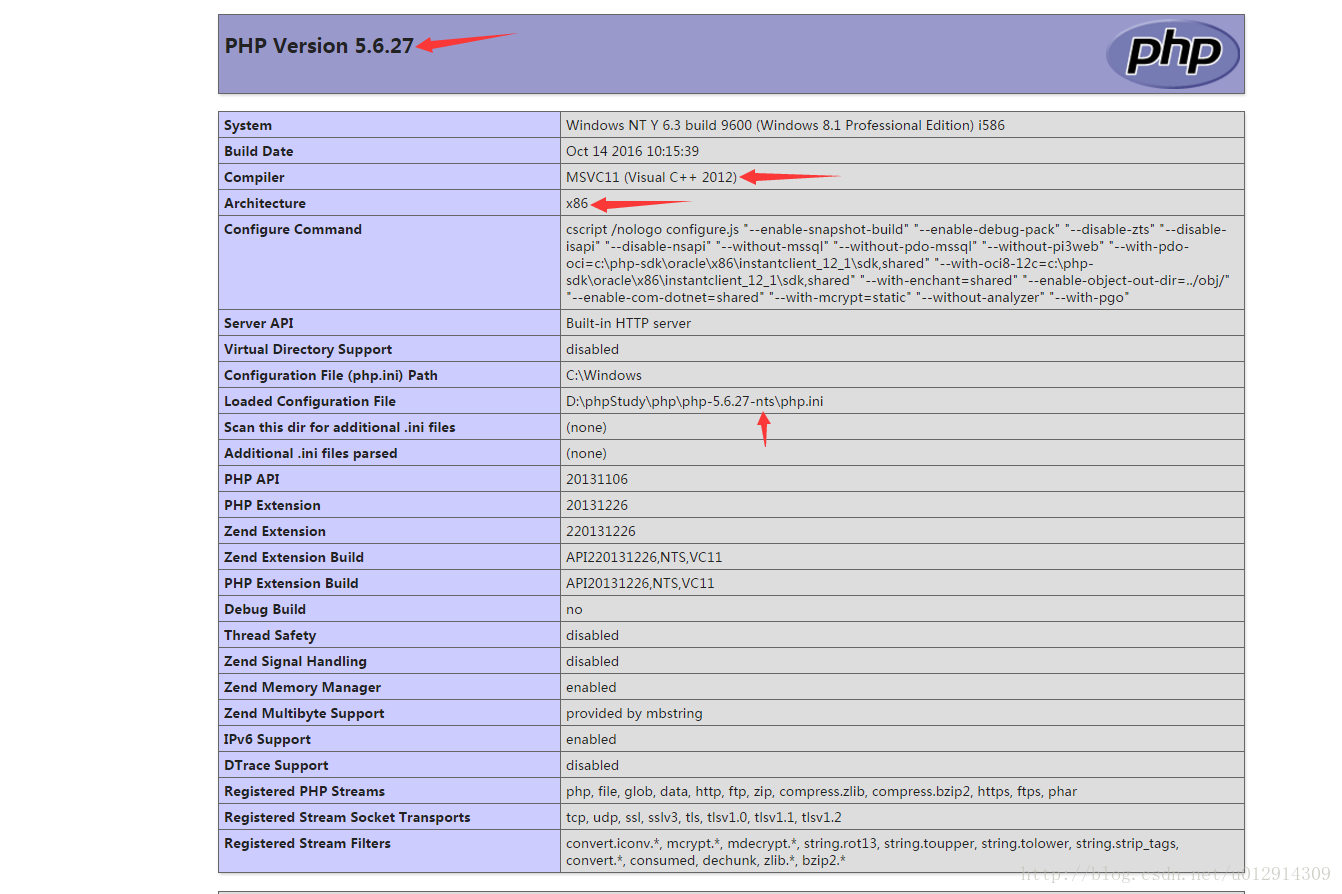Viewport: 1342px width, 894px height.
Task: Select Zend Memory Manager 'enabled' value
Action: [591, 687]
